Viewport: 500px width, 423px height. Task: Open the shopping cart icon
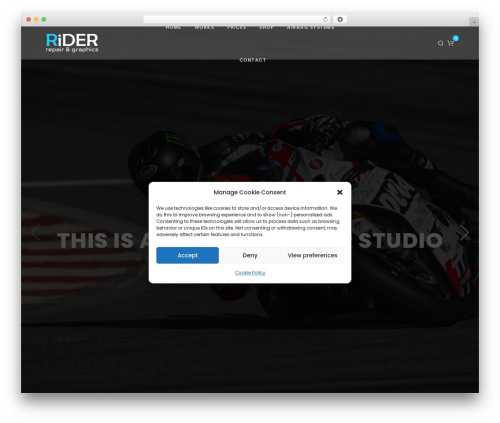(451, 43)
